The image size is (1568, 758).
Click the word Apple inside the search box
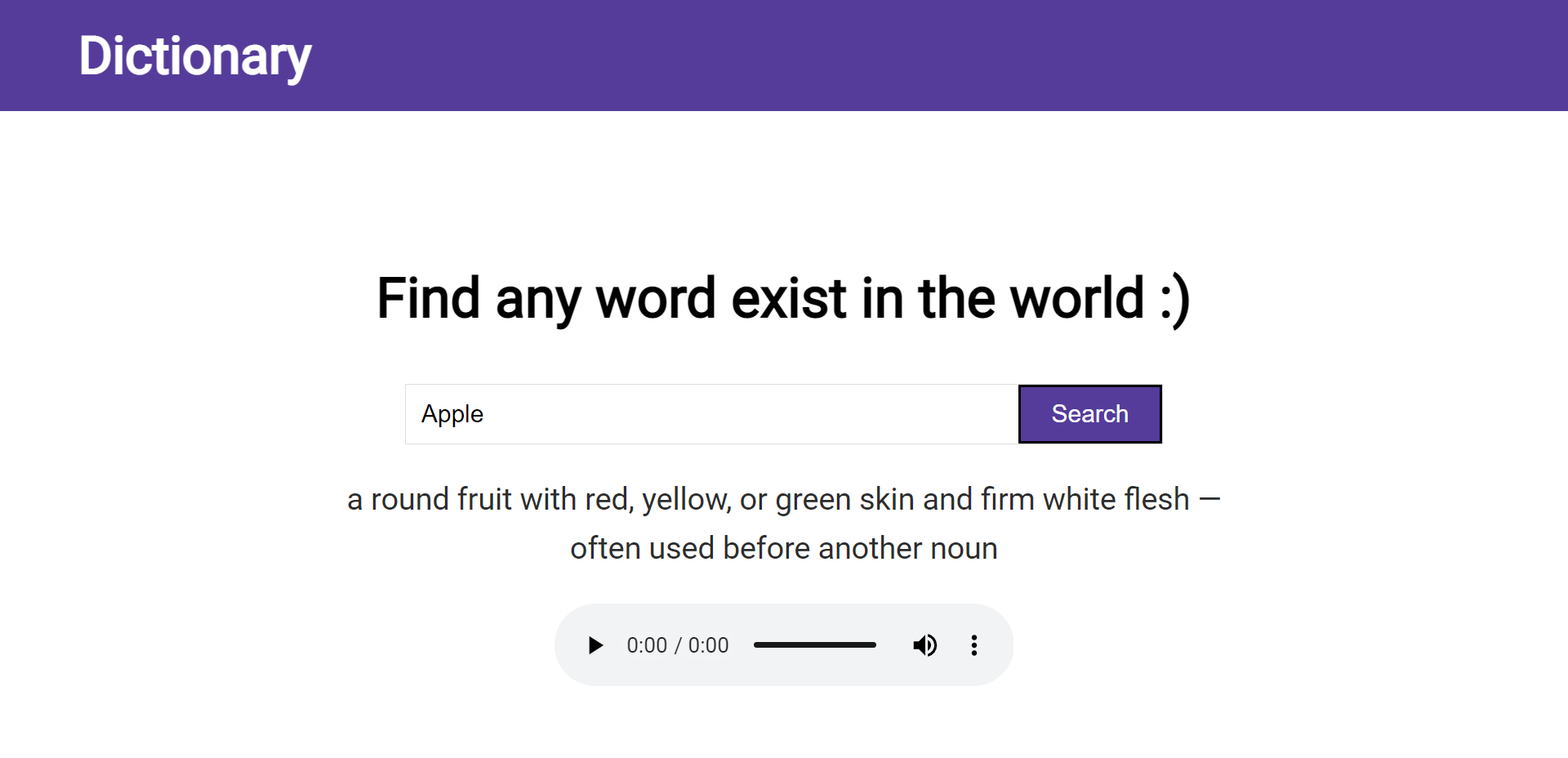tap(452, 414)
